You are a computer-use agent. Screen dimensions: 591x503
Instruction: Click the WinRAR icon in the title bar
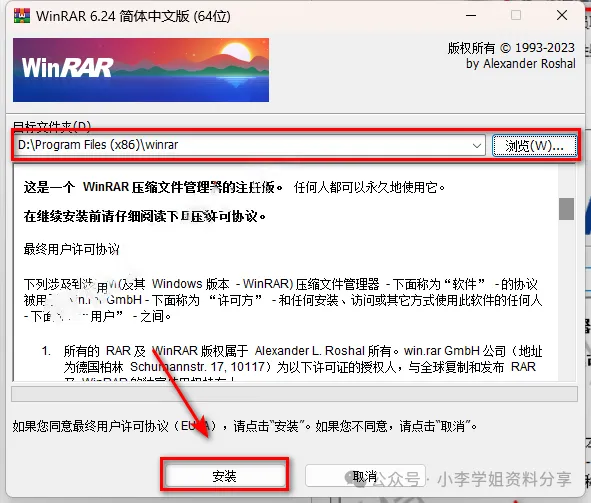tap(21, 16)
